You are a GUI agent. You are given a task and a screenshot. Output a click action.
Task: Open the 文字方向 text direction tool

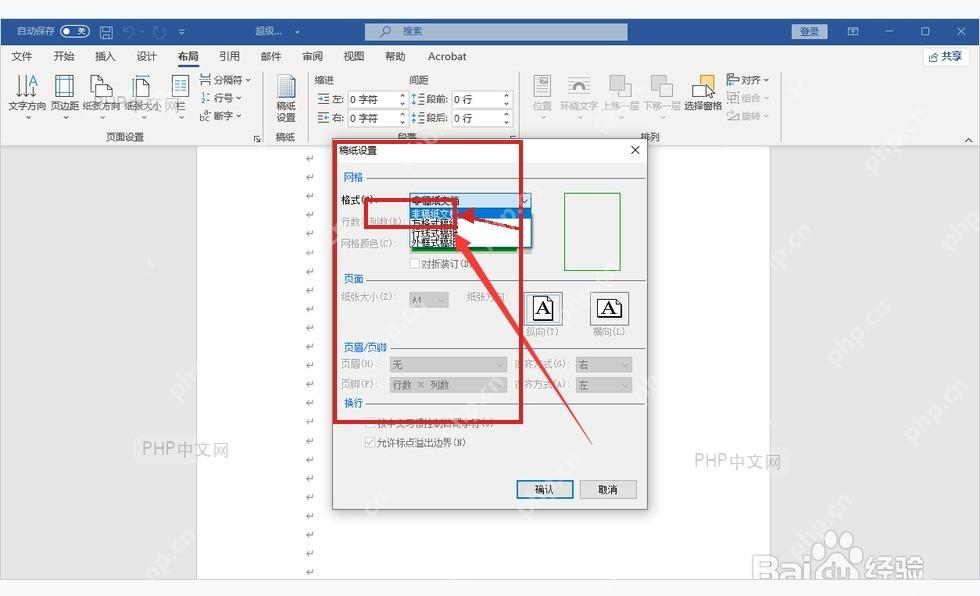click(27, 96)
